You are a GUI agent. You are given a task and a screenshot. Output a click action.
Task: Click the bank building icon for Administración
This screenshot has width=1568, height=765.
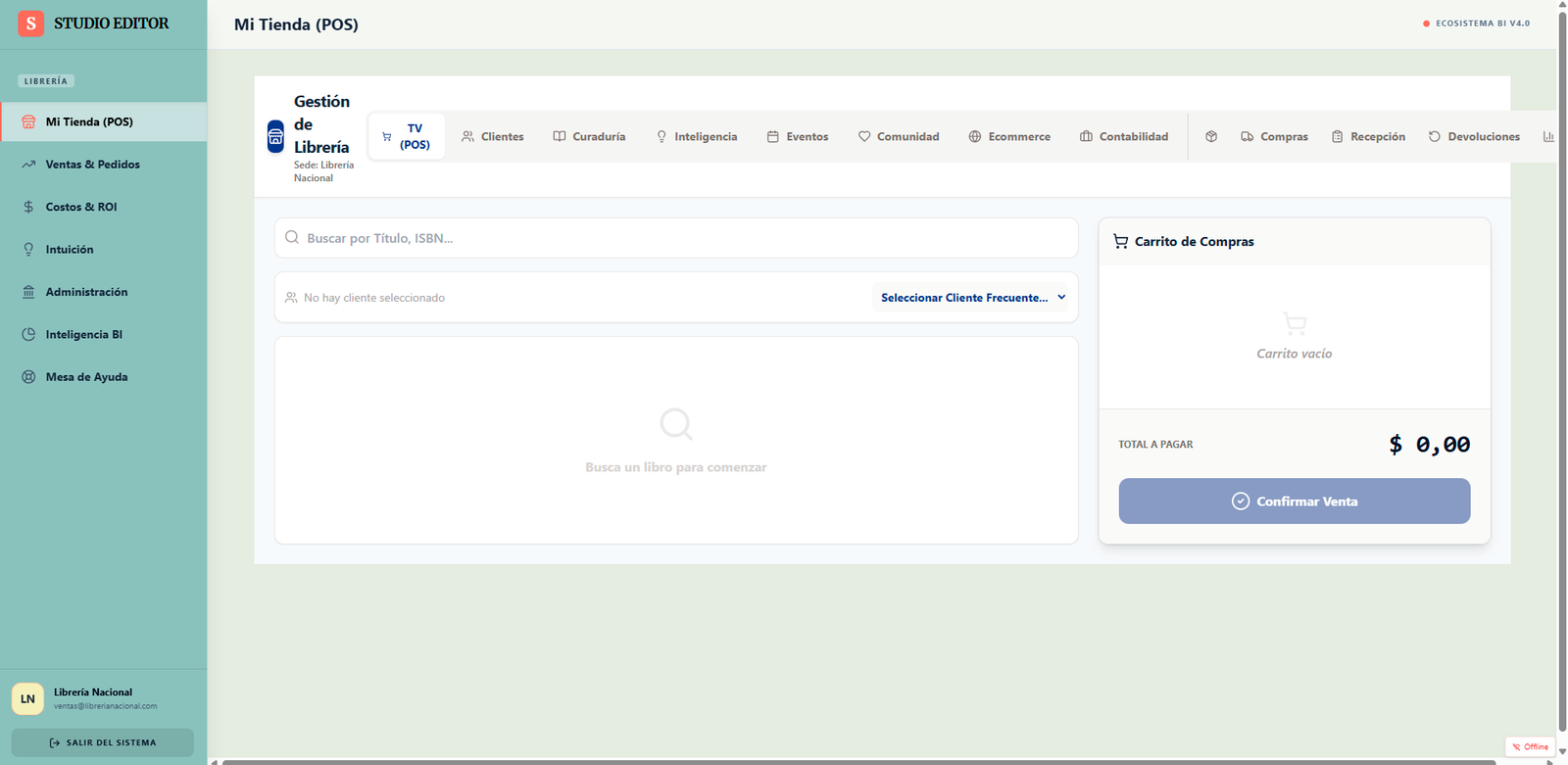point(28,292)
